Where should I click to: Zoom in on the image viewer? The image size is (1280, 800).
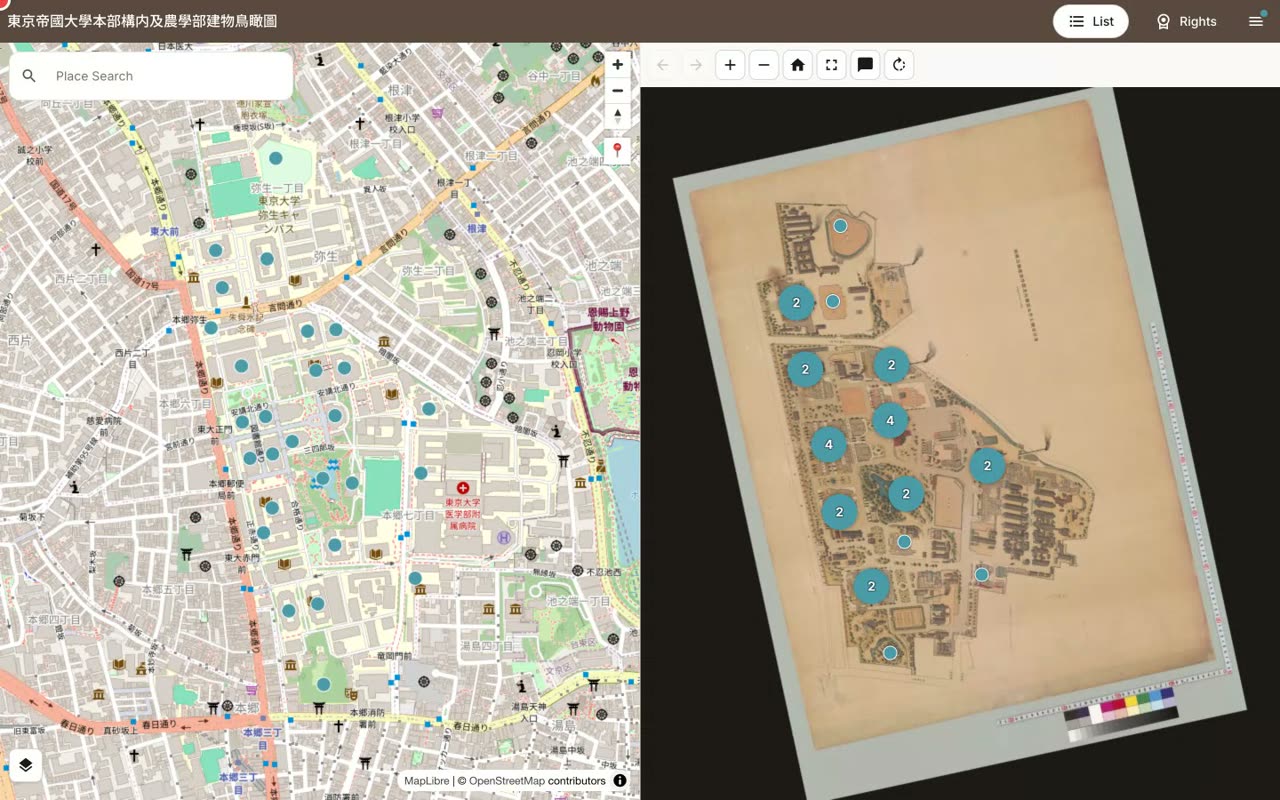(x=730, y=65)
